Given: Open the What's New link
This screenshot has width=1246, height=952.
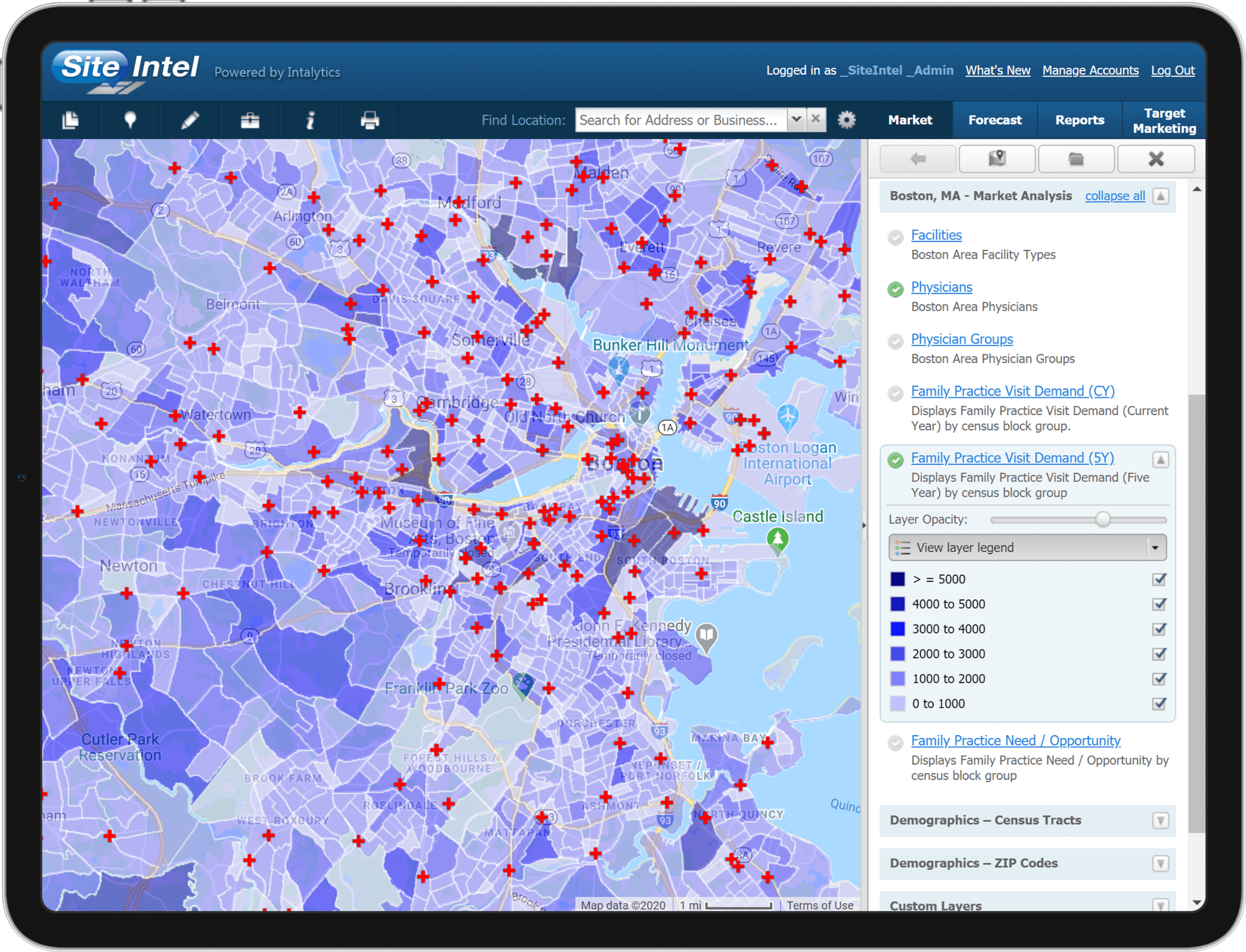Looking at the screenshot, I should 998,70.
